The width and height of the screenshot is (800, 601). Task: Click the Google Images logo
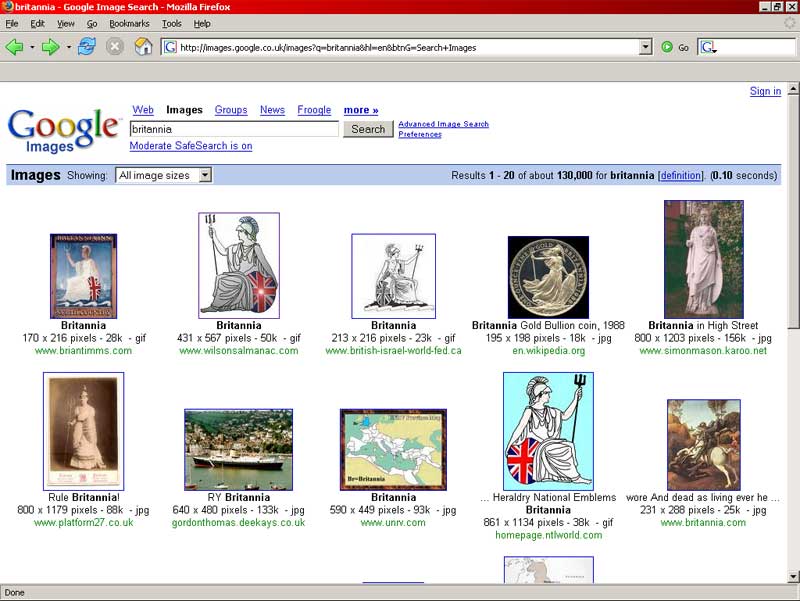64,131
